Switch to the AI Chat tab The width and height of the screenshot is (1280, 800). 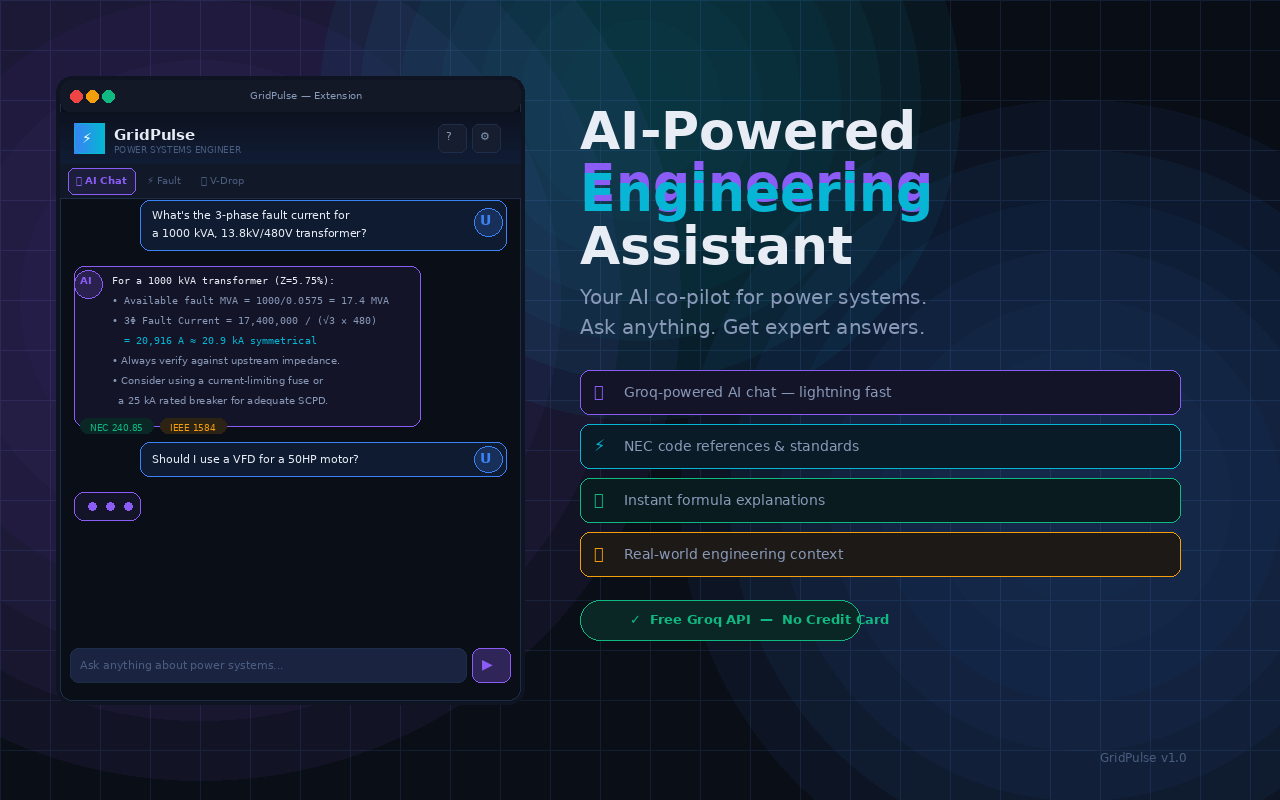(102, 181)
